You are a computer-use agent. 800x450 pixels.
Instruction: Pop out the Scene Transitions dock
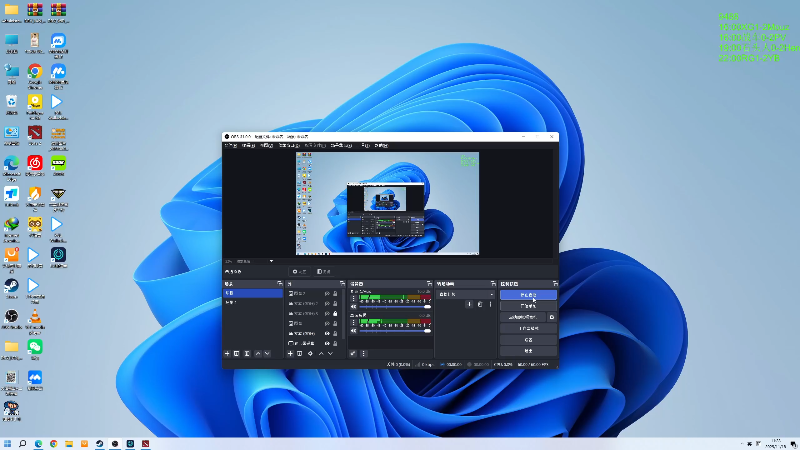click(493, 284)
